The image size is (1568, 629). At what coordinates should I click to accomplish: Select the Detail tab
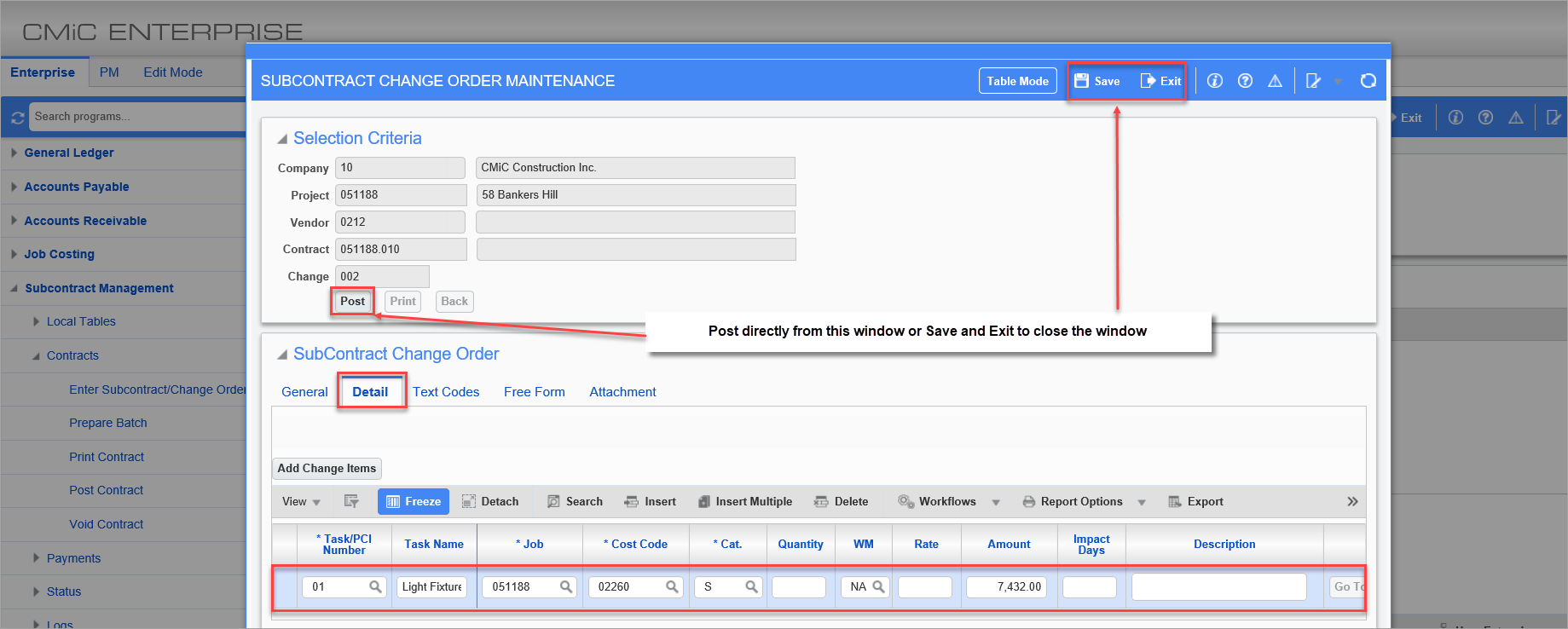(x=370, y=392)
